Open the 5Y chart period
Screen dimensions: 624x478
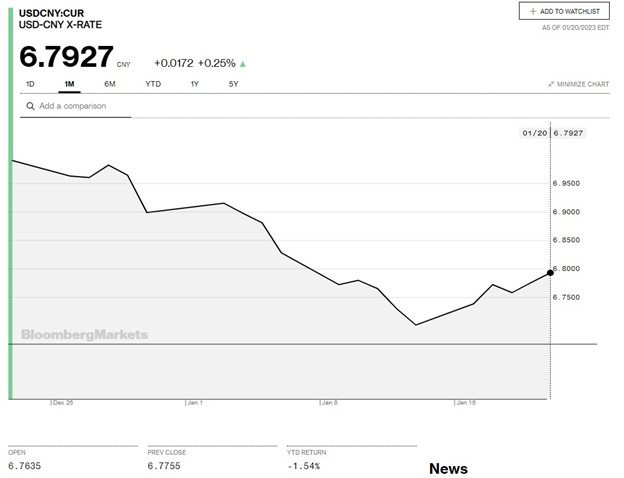pos(233,84)
